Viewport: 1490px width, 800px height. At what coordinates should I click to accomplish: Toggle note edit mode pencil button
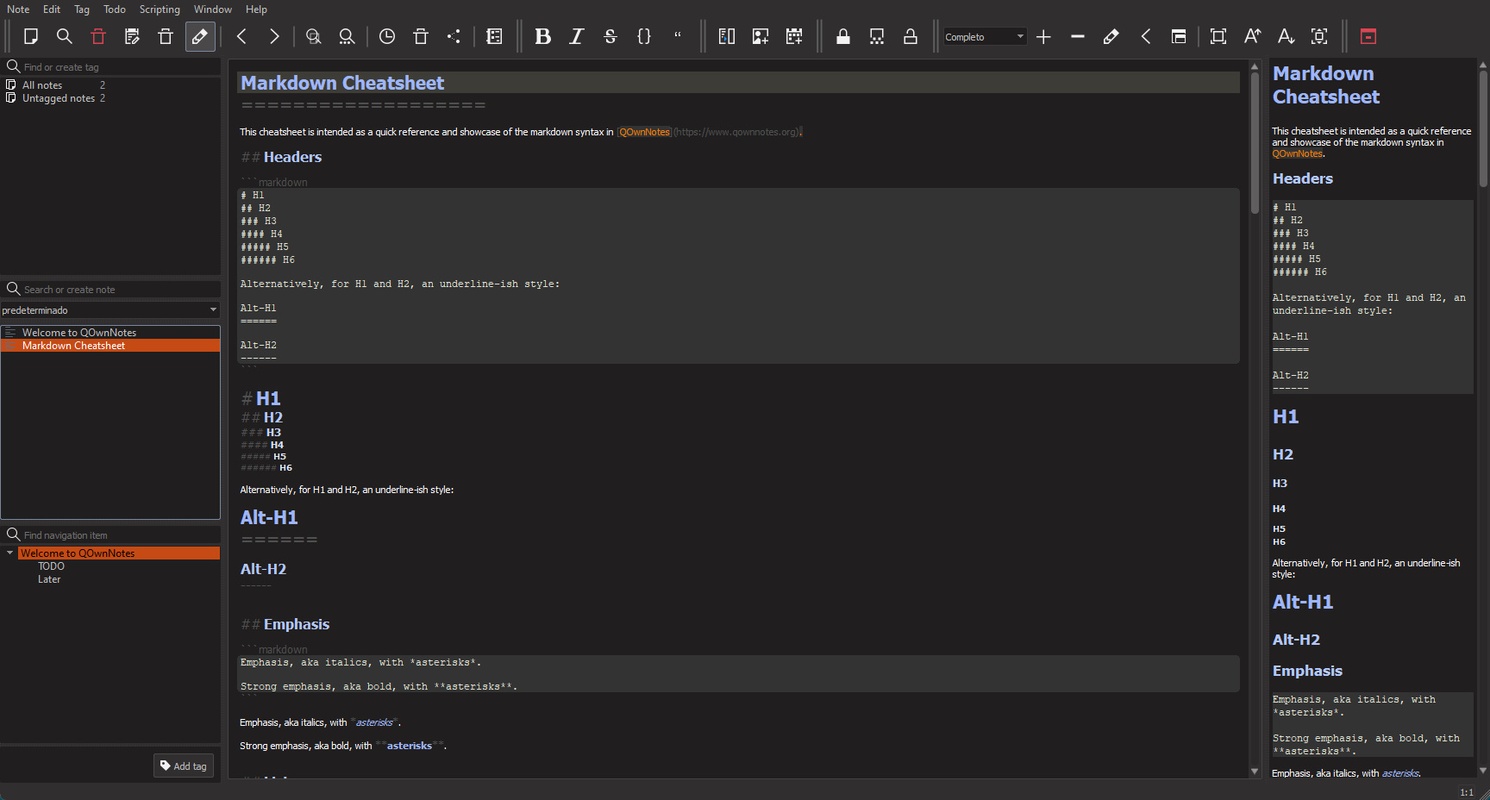click(199, 37)
